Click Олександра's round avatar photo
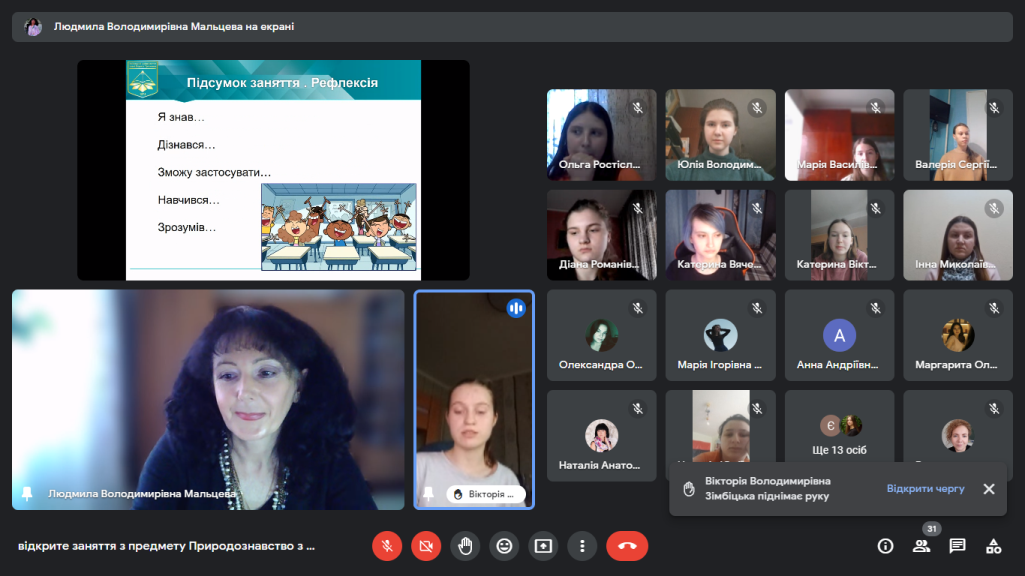 [601, 335]
